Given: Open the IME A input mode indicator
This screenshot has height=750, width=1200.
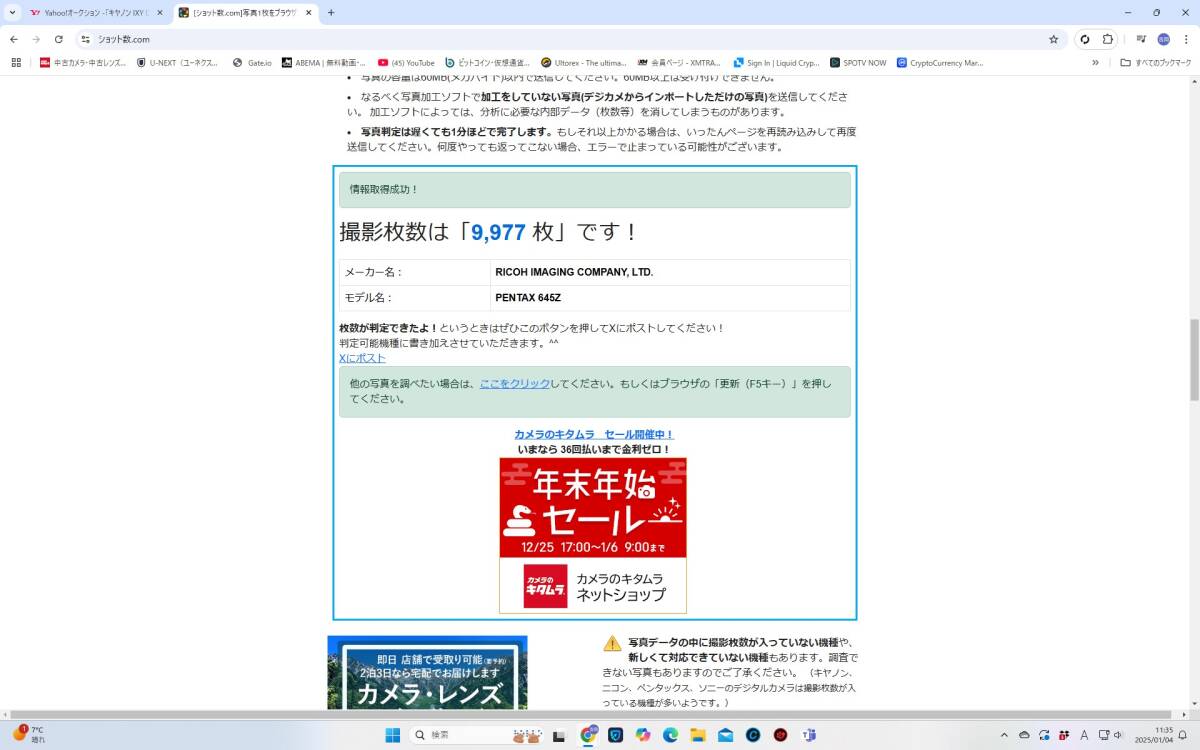Looking at the screenshot, I should [1084, 735].
